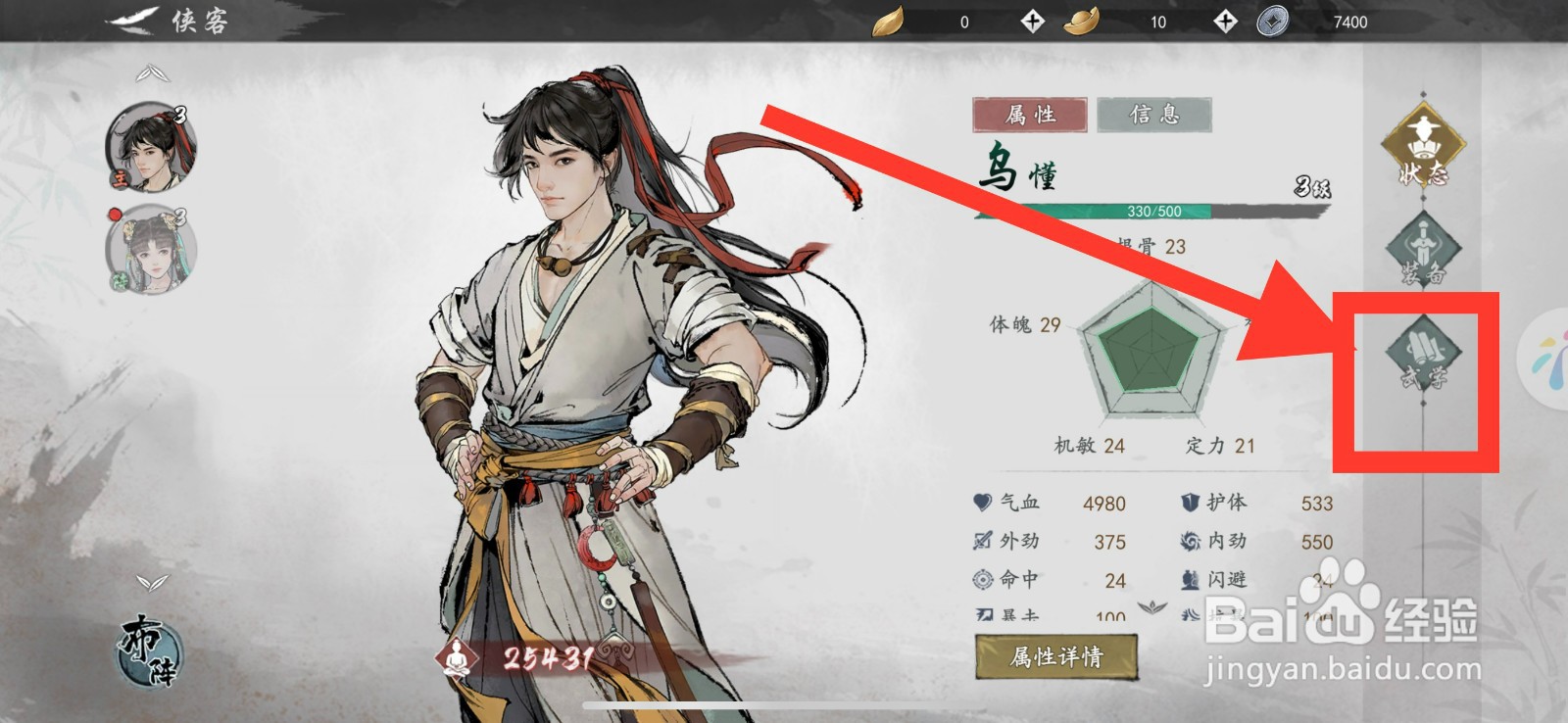Click the plus next to gold leaf currency
Viewport: 1568px width, 723px height.
(1032, 21)
